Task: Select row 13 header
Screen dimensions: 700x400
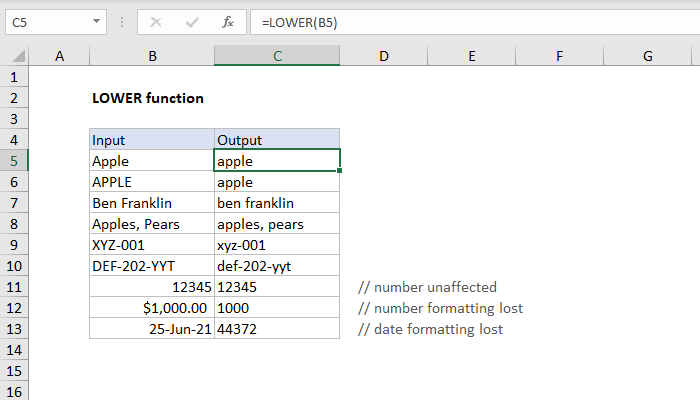Action: (x=14, y=329)
